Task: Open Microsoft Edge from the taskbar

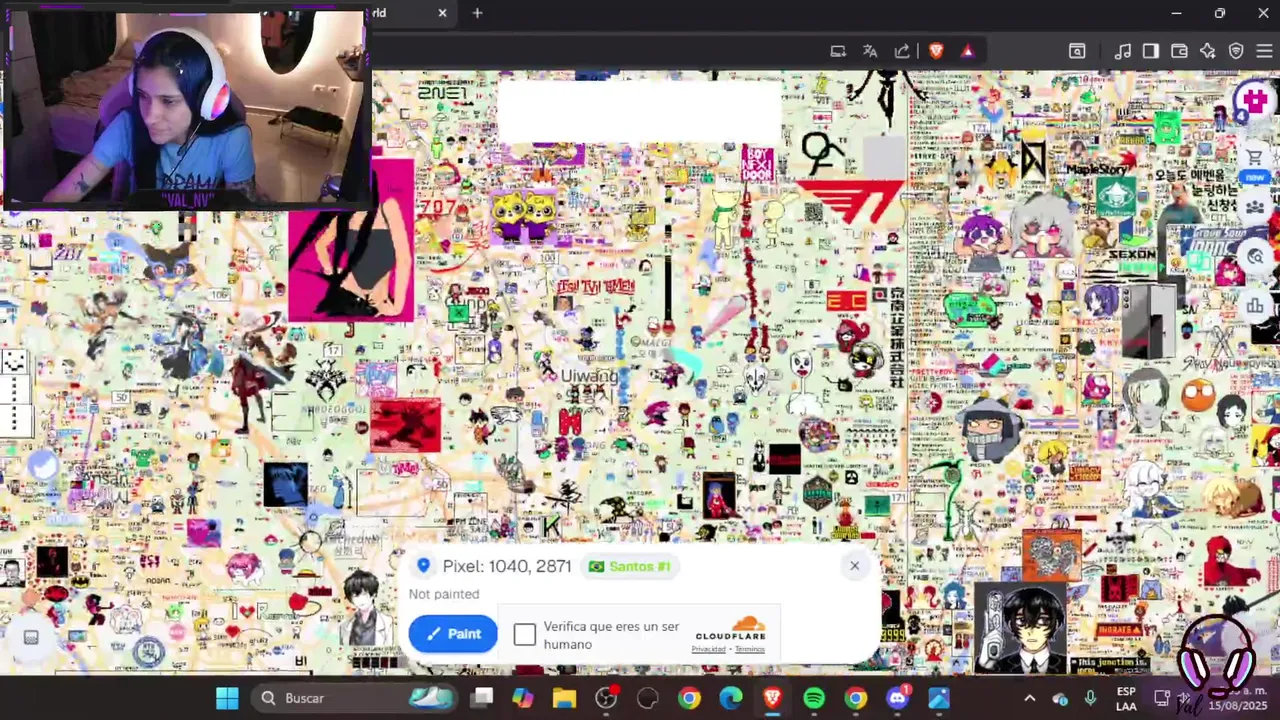Action: tap(731, 698)
